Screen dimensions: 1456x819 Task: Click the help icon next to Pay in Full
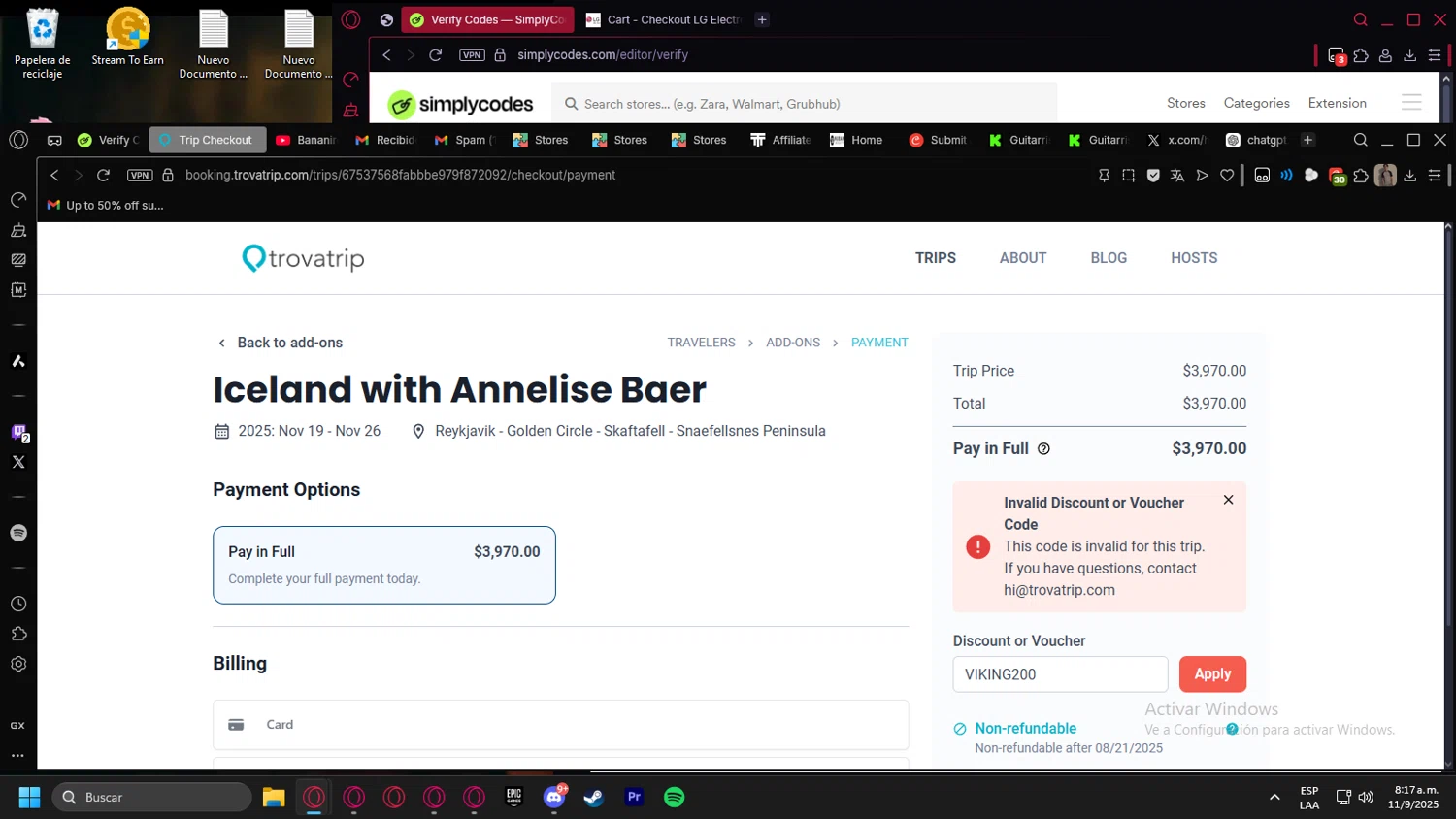click(1043, 449)
